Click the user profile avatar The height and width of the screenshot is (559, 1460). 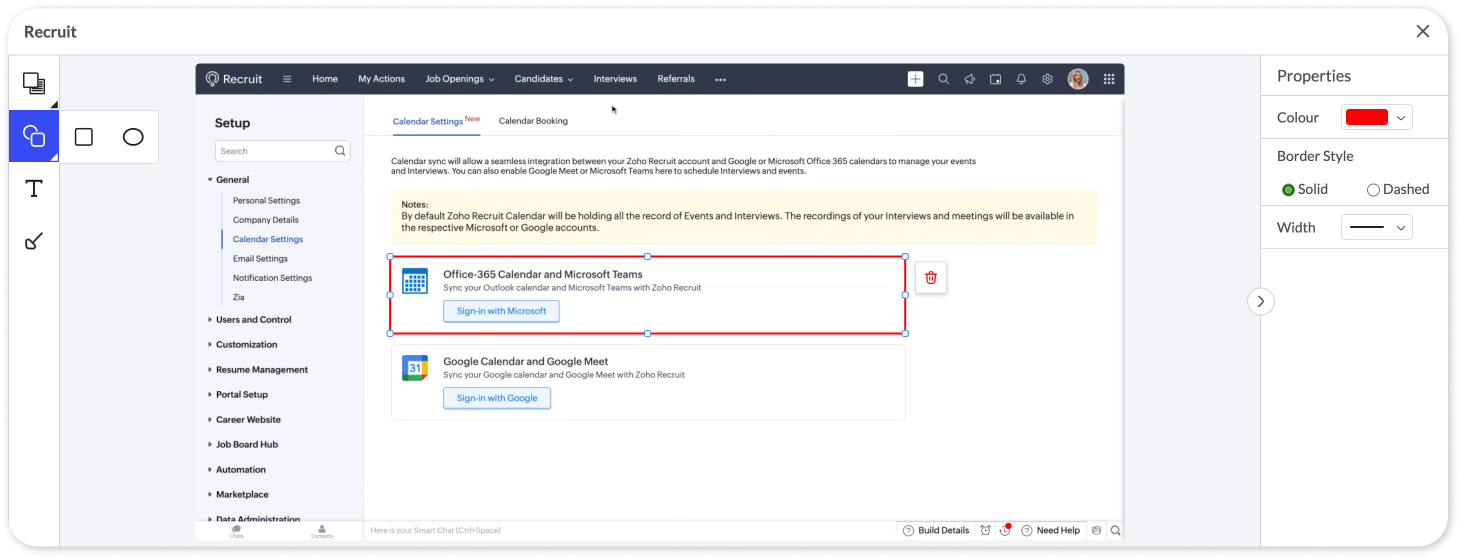[1078, 79]
